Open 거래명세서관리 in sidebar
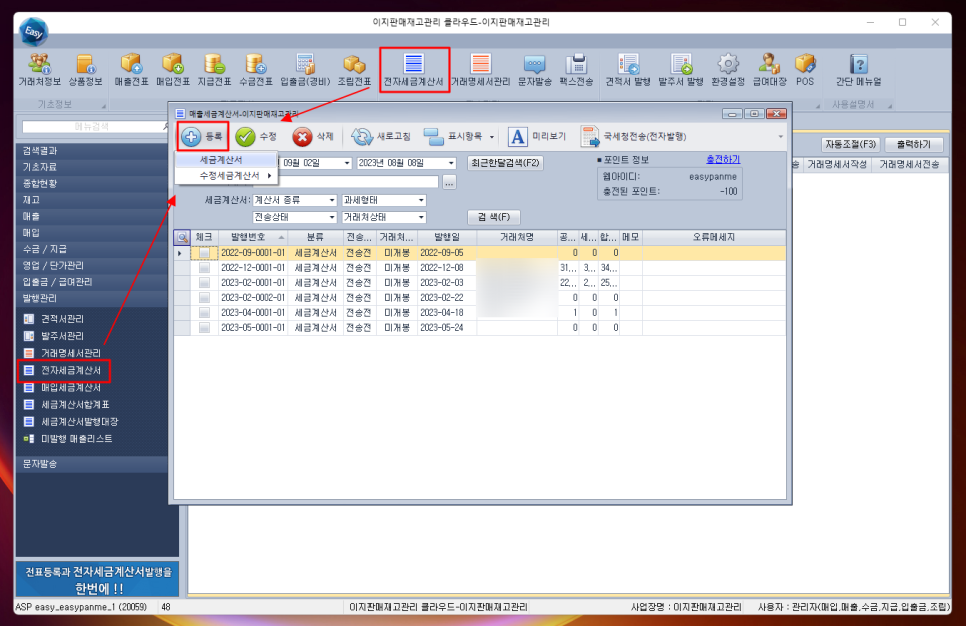 70,353
